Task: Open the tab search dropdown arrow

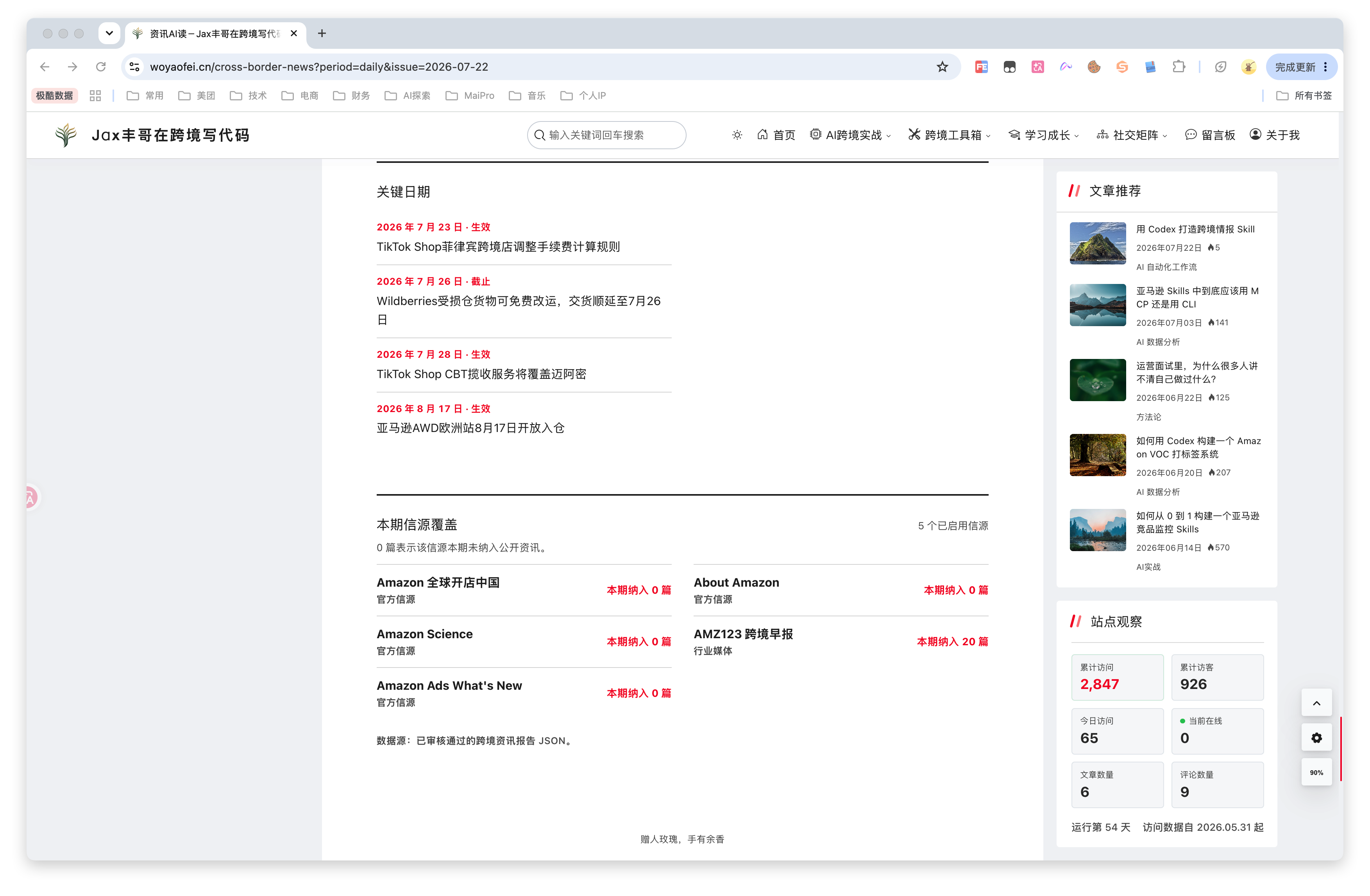Action: 109,33
